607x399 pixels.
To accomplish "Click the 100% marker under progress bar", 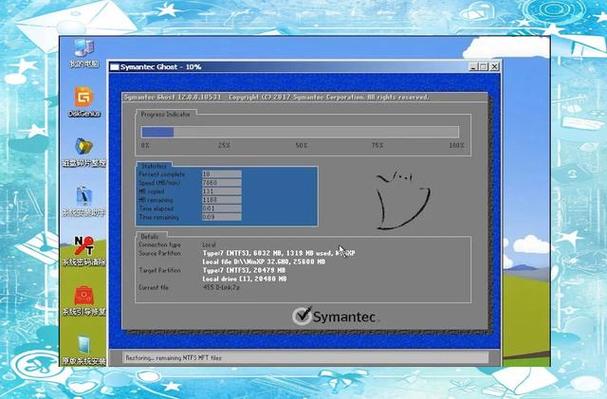I will coord(457,146).
